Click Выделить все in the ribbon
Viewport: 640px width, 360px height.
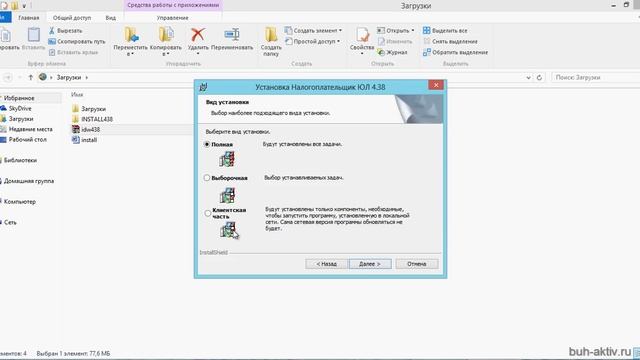445,31
